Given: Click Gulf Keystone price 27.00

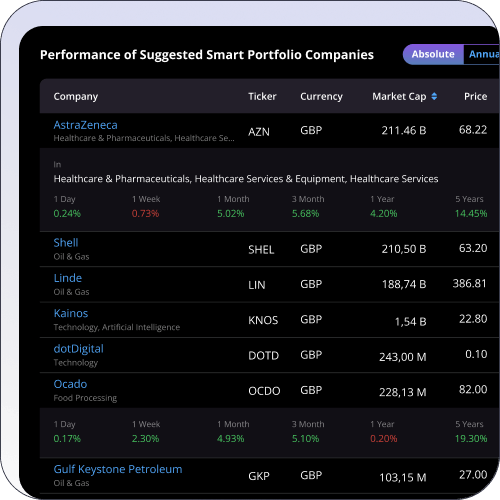Looking at the screenshot, I should 473,475.
